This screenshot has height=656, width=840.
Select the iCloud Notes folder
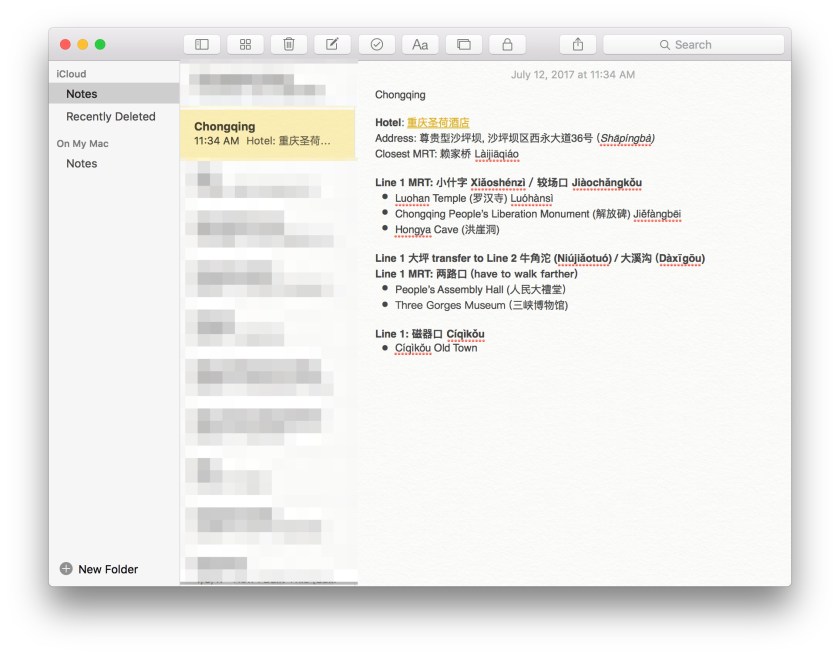point(82,94)
